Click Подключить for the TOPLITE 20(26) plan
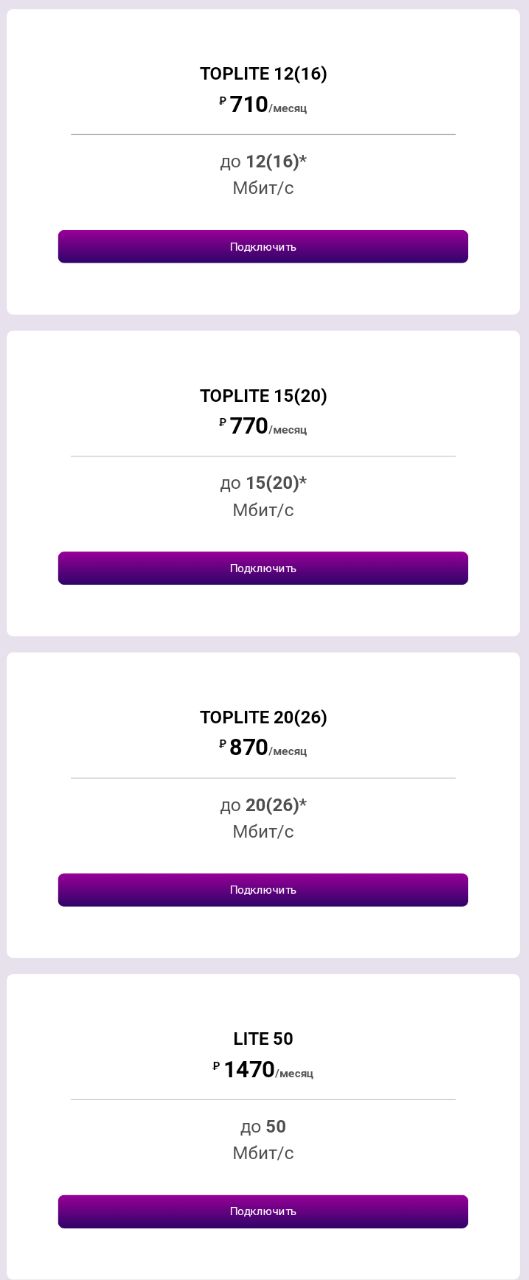This screenshot has height=1280, width=529. coord(263,890)
